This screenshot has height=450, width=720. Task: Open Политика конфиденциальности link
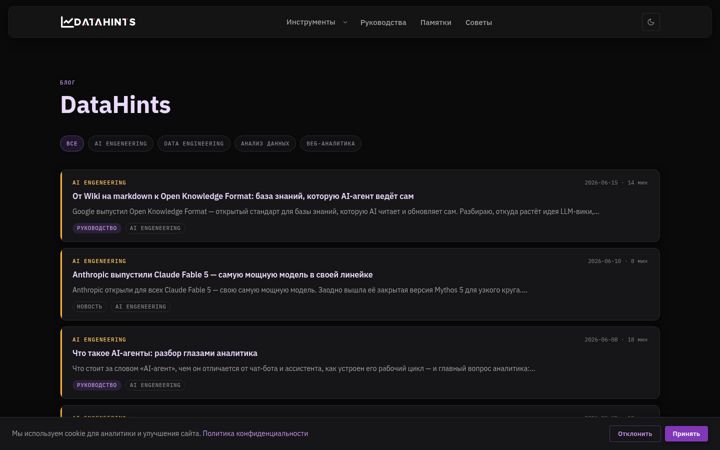pos(255,433)
